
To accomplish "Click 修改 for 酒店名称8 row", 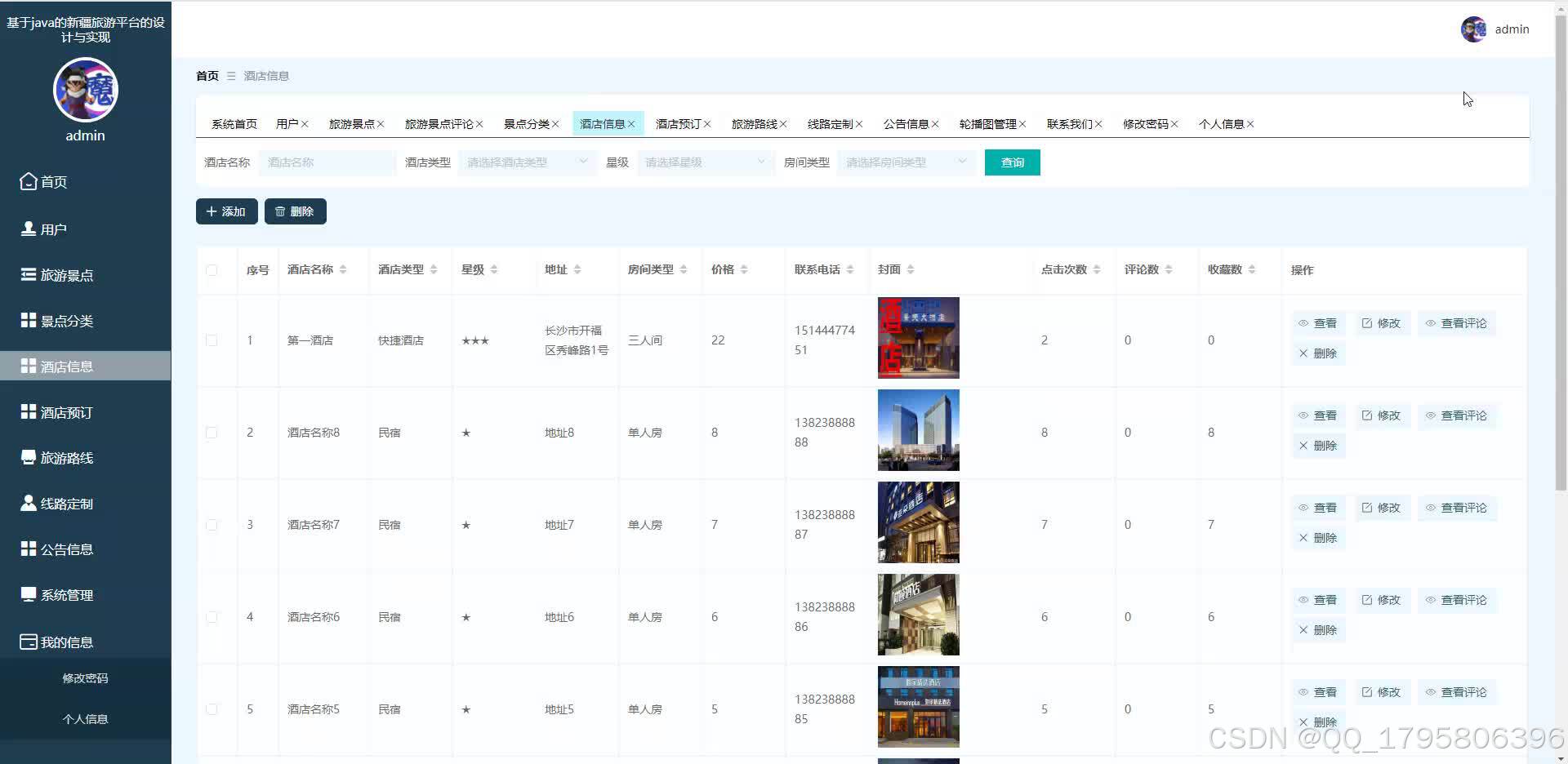I will tap(1382, 415).
